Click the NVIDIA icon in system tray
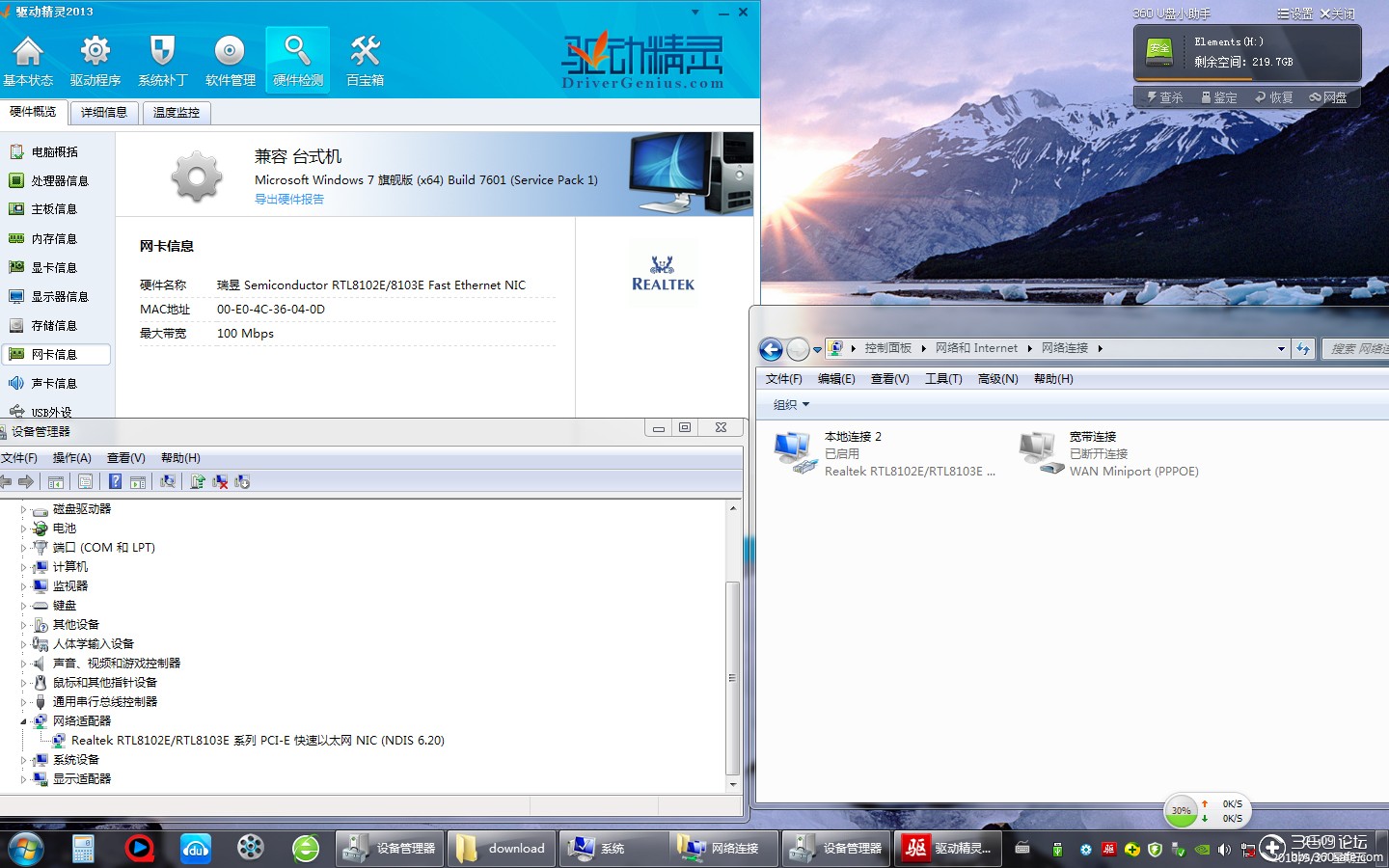 [1202, 850]
